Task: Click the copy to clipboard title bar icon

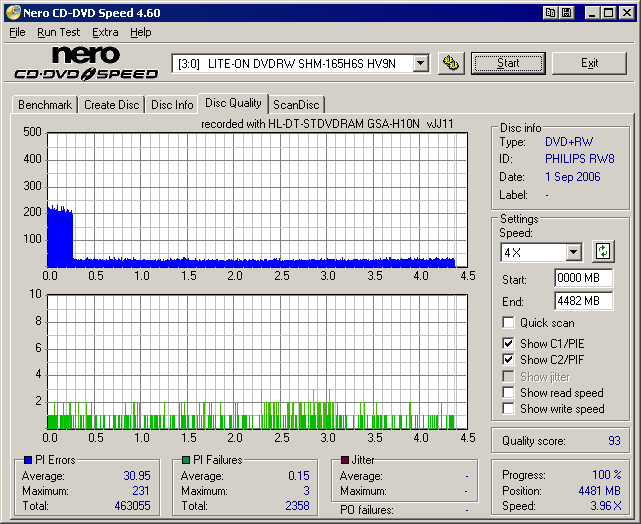Action: (551, 13)
